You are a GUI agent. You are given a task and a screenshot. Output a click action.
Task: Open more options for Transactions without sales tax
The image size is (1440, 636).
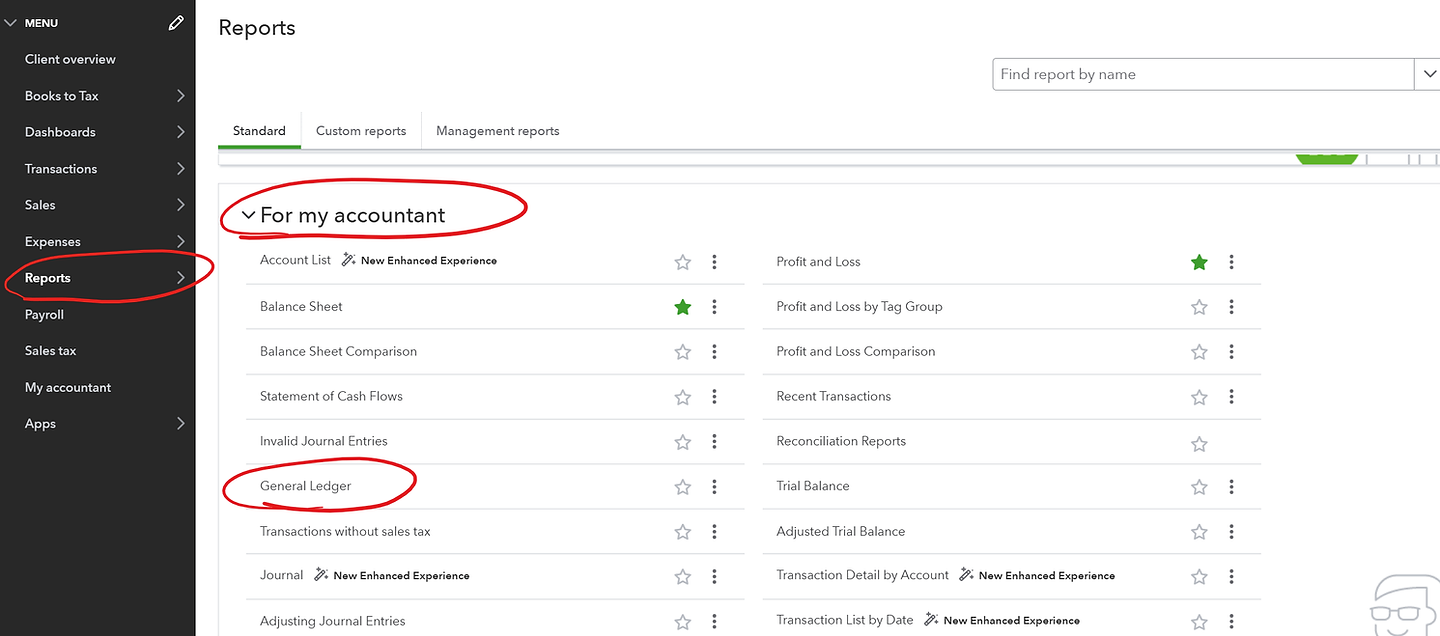(x=714, y=532)
